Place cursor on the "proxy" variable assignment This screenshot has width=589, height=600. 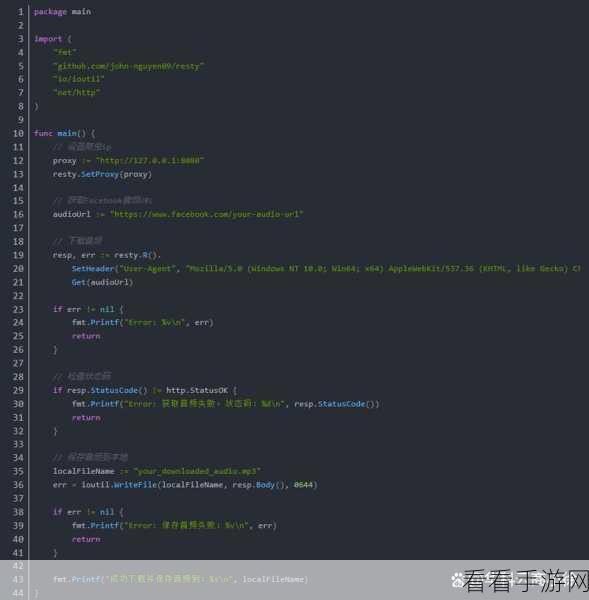click(x=64, y=161)
